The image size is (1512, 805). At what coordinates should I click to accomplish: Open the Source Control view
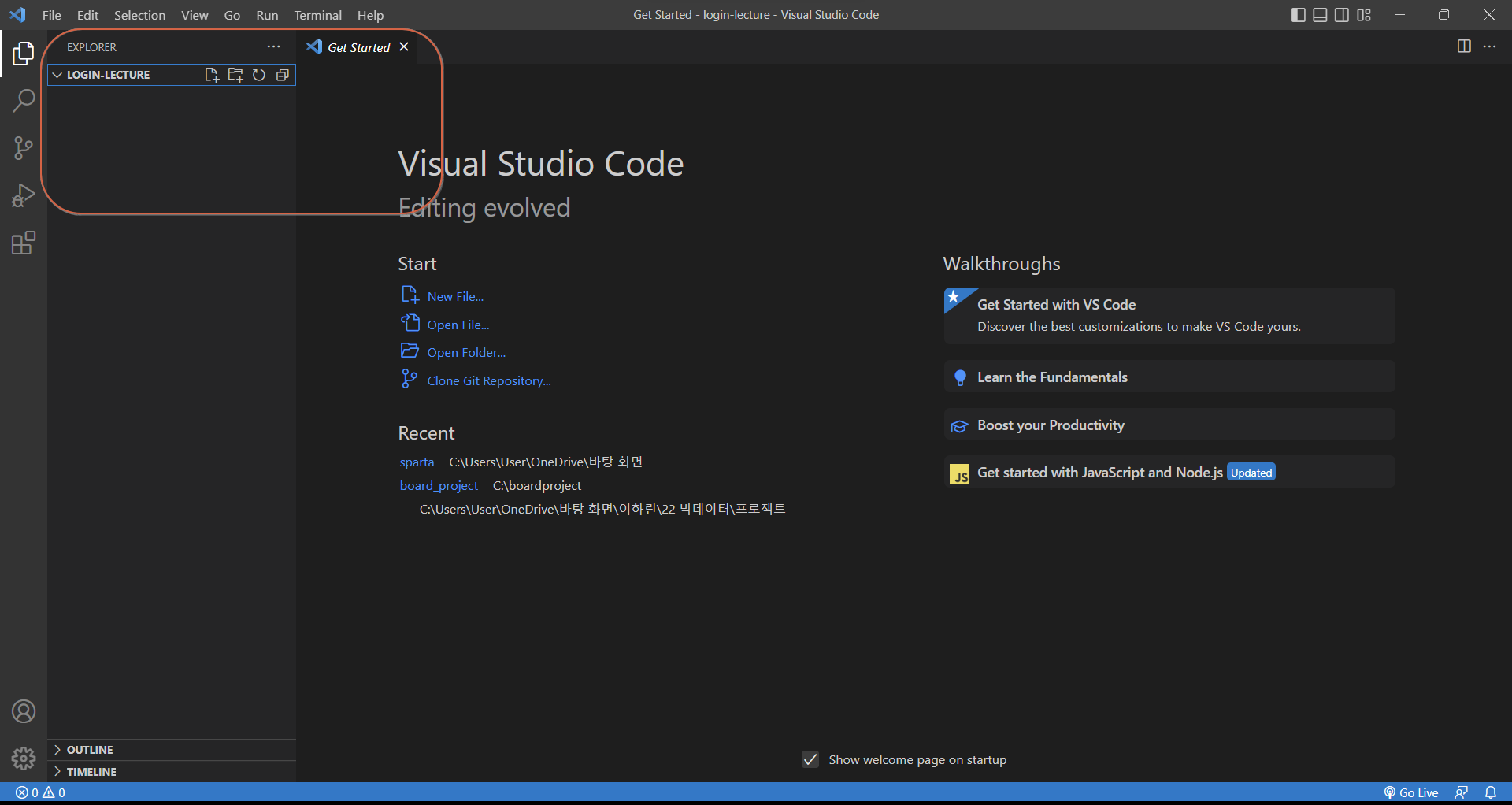click(x=24, y=148)
